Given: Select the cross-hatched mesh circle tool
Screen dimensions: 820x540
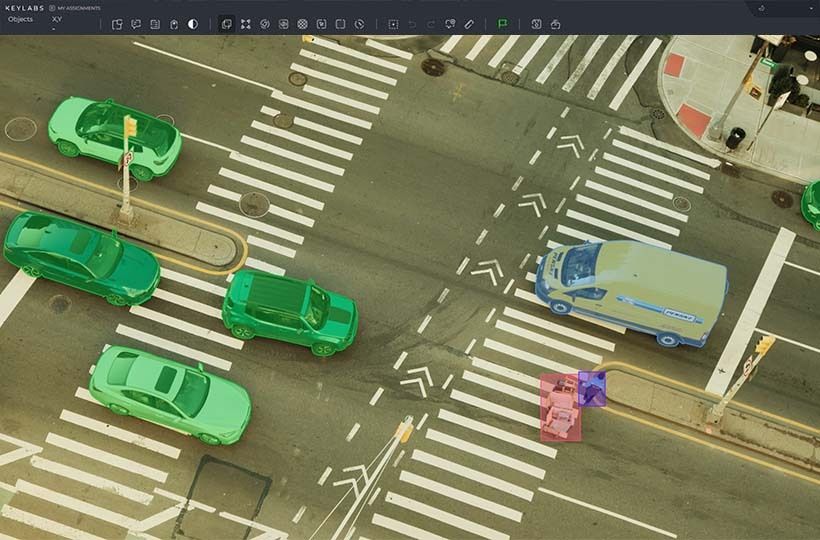Looking at the screenshot, I should click(302, 24).
